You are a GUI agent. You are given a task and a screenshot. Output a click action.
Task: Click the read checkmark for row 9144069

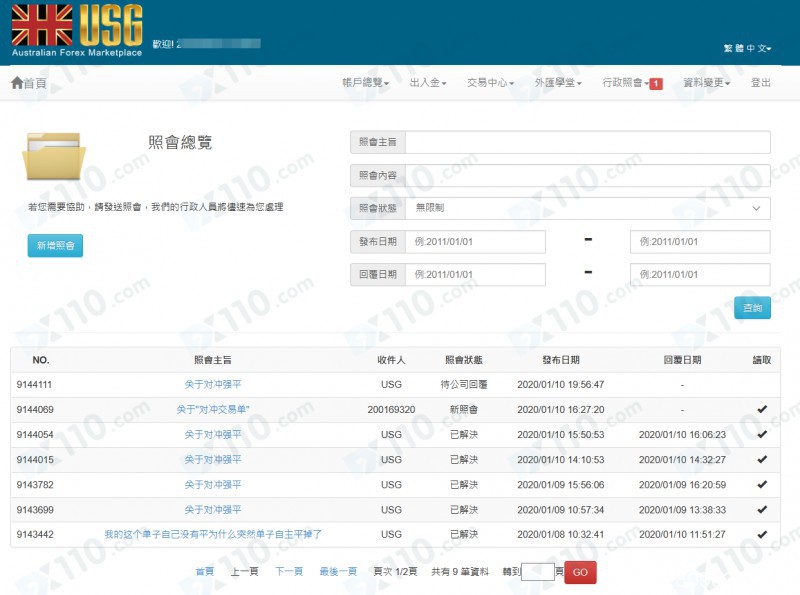pos(762,409)
